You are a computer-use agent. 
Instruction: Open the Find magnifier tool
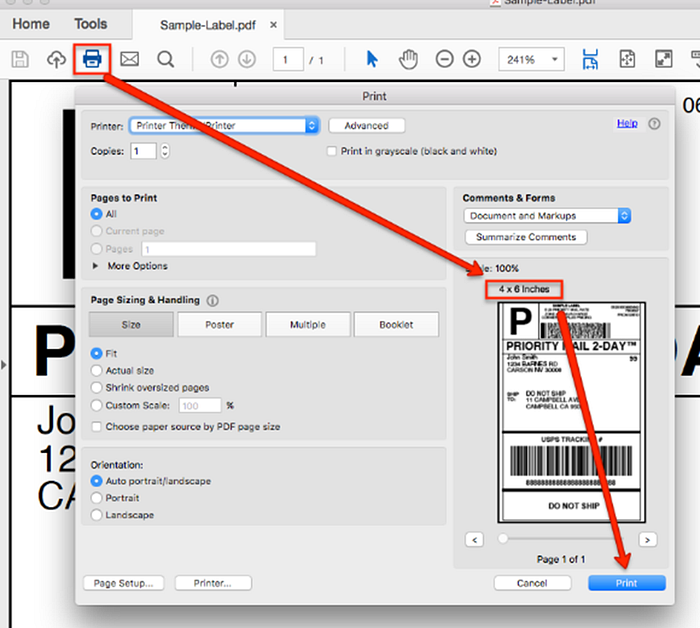[166, 59]
